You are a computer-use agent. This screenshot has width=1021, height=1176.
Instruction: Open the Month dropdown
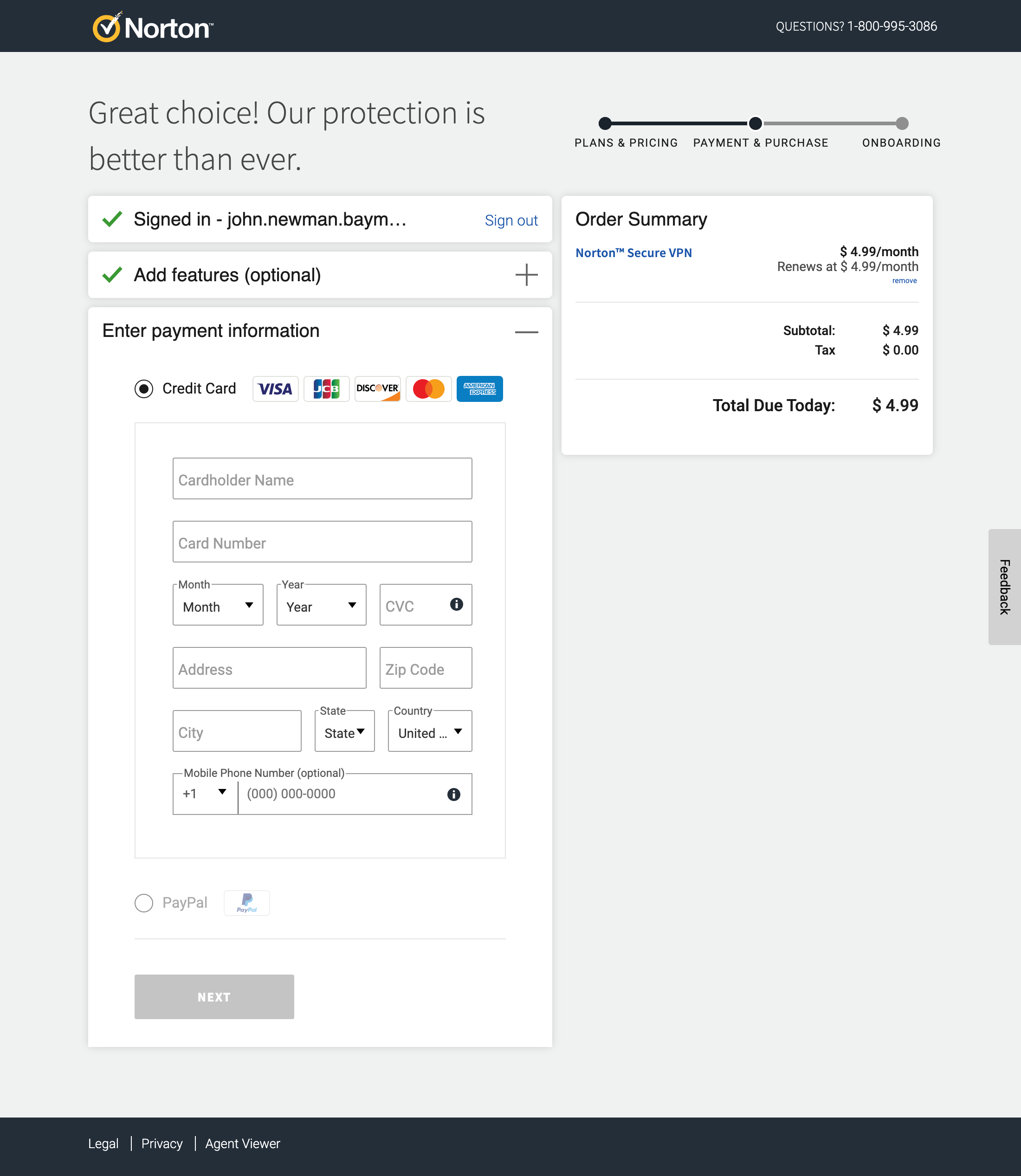click(218, 605)
